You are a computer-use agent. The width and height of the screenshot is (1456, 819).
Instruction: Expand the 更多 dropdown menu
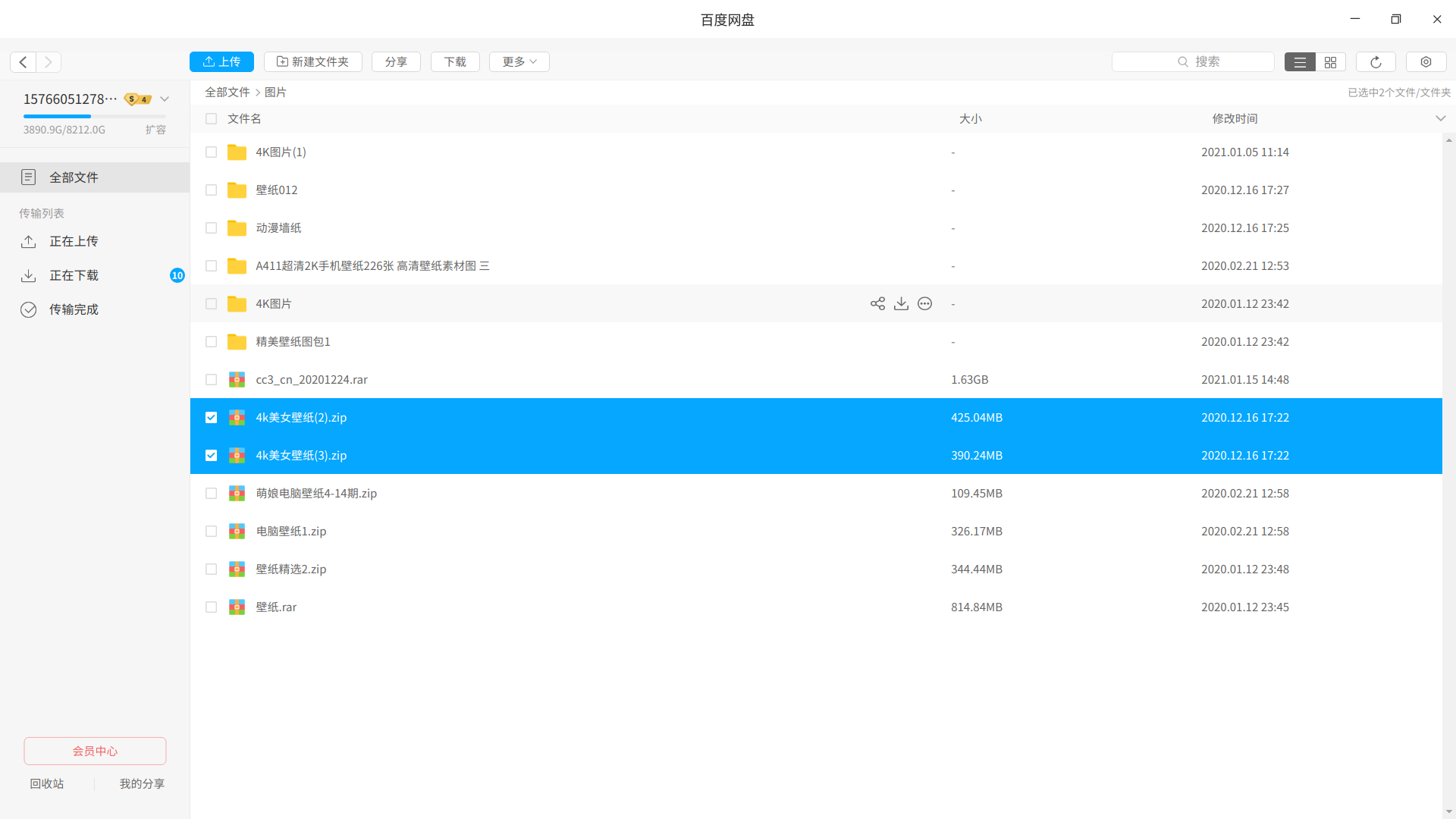[519, 62]
